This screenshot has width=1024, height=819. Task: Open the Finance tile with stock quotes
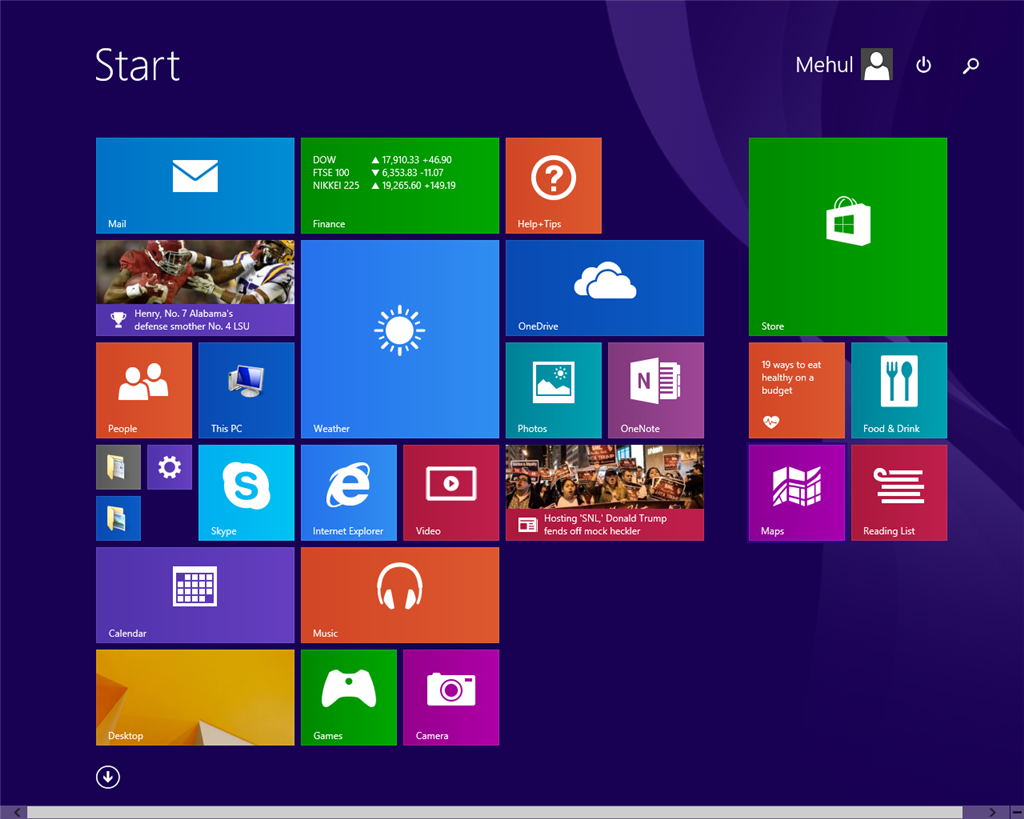pyautogui.click(x=400, y=185)
